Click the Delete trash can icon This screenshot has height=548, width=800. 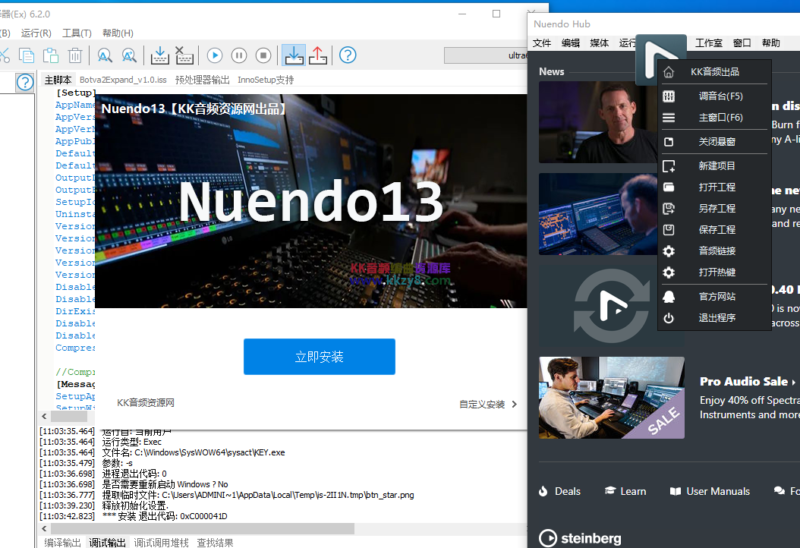tap(75, 55)
